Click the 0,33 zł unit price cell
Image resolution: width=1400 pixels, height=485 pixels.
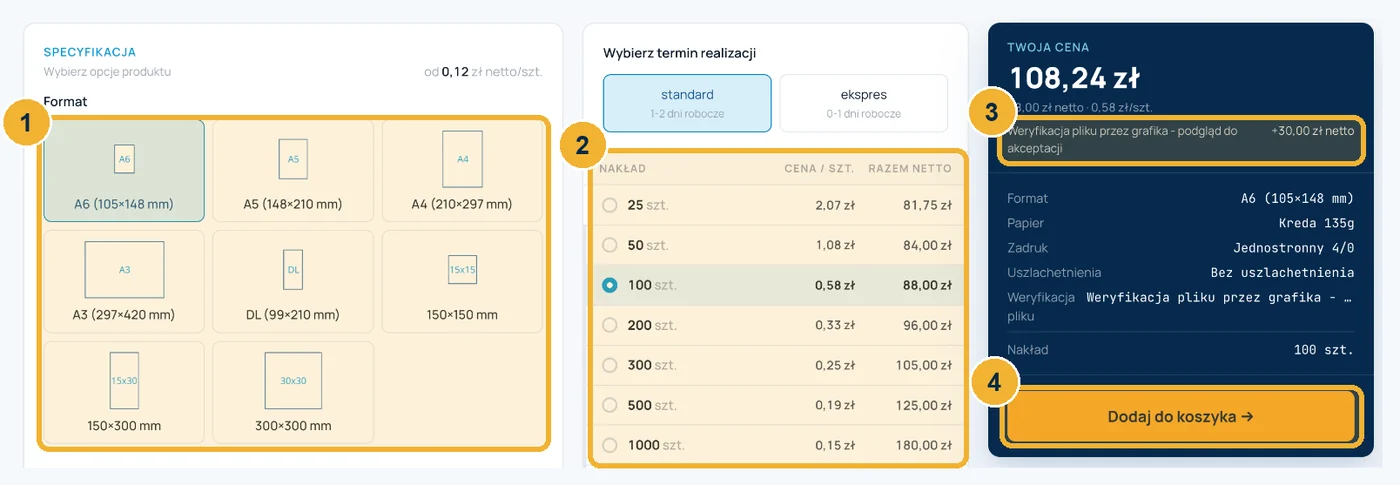pyautogui.click(x=834, y=325)
